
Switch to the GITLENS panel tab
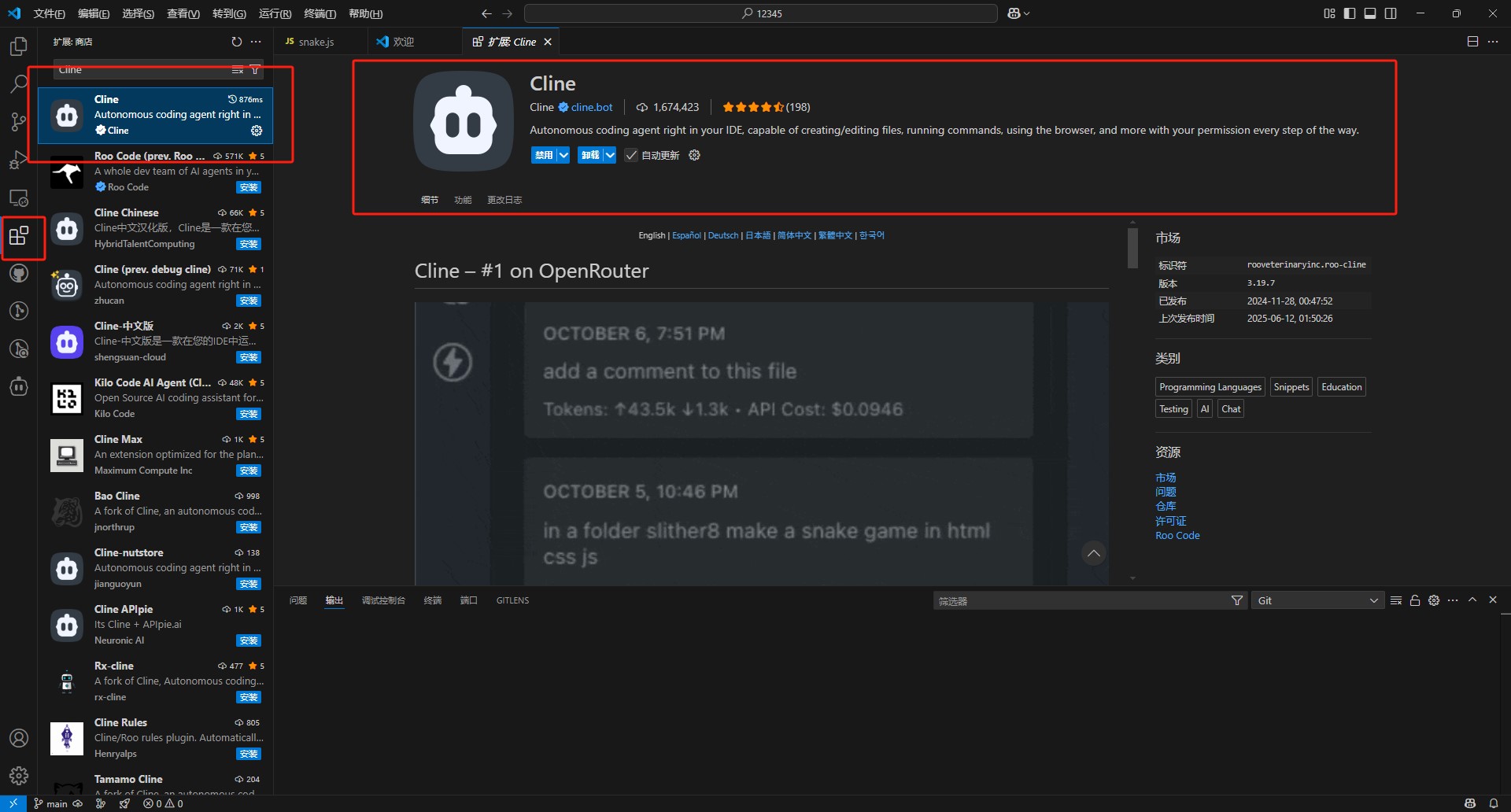pos(512,600)
